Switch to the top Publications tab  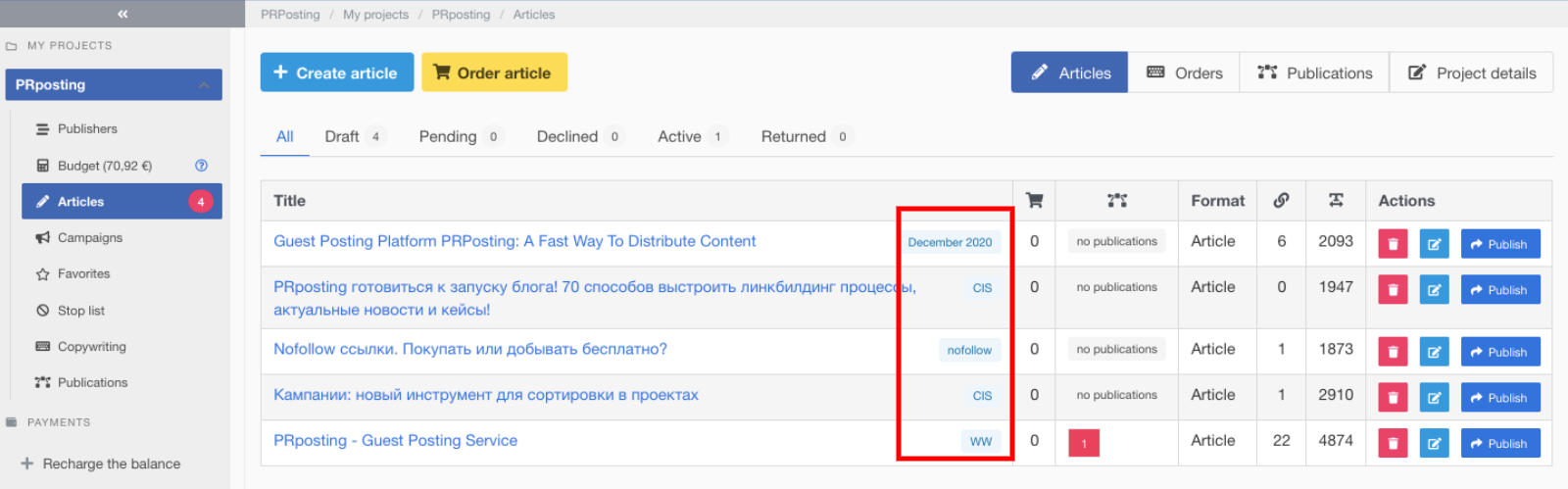tap(1314, 73)
